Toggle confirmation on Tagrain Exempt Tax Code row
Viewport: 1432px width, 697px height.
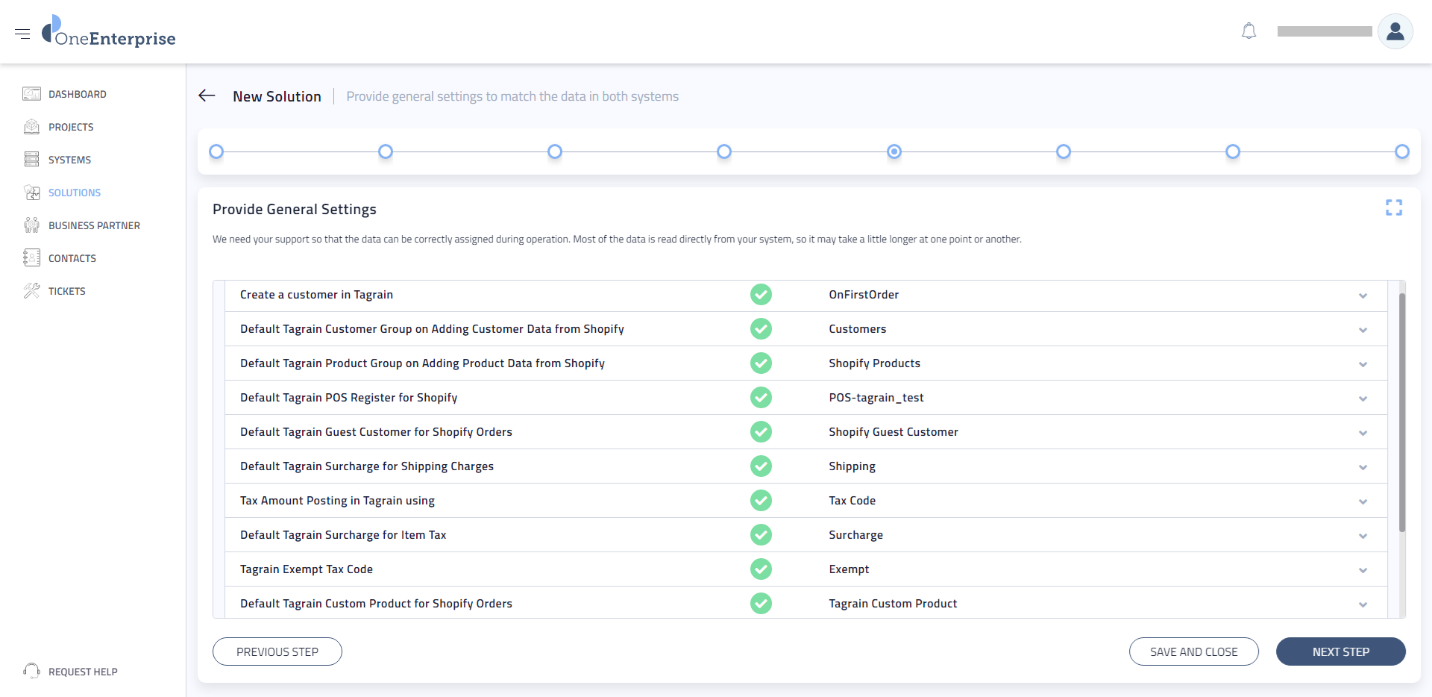(760, 569)
